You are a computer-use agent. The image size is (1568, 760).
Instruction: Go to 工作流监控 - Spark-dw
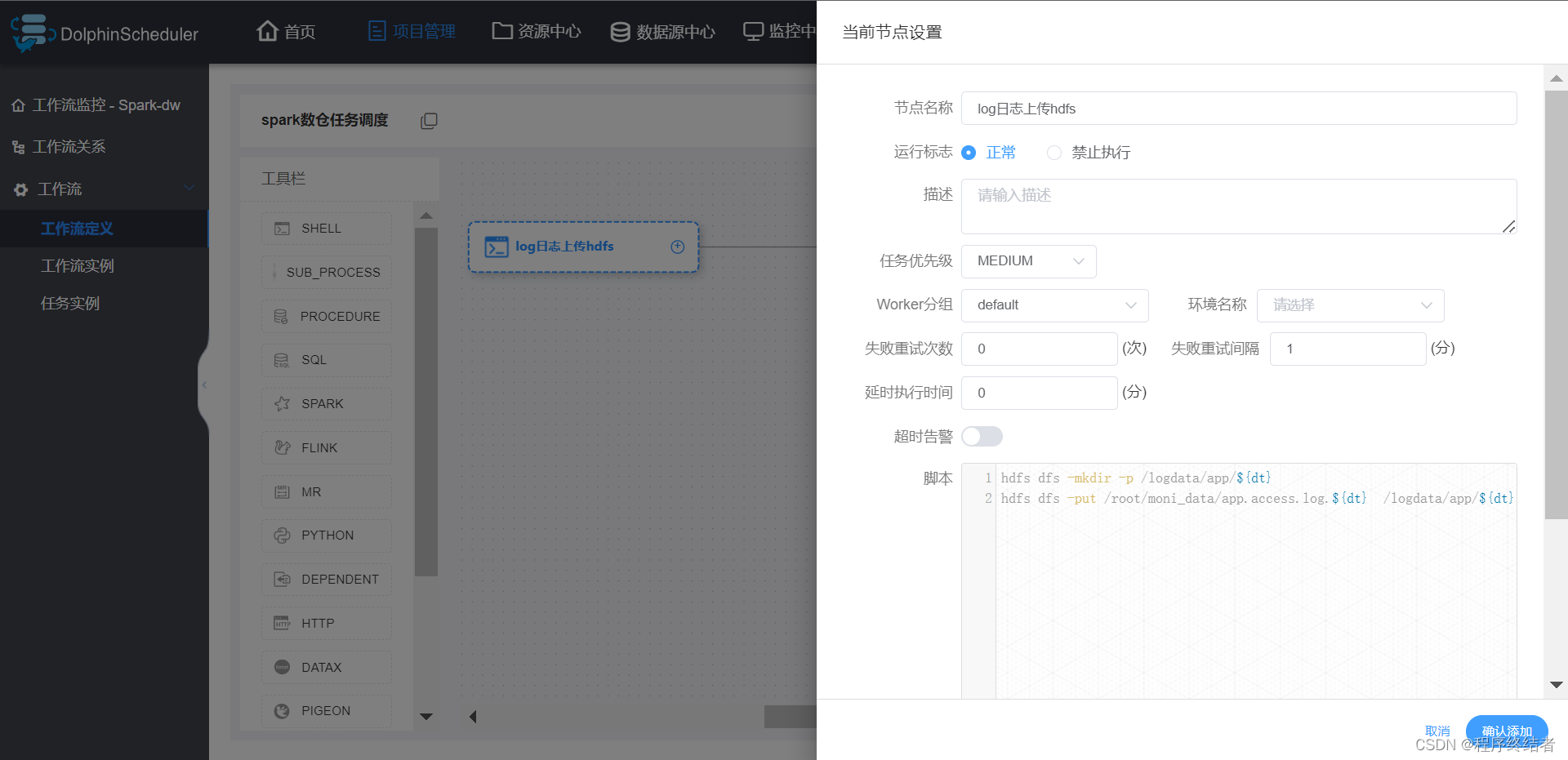[106, 105]
